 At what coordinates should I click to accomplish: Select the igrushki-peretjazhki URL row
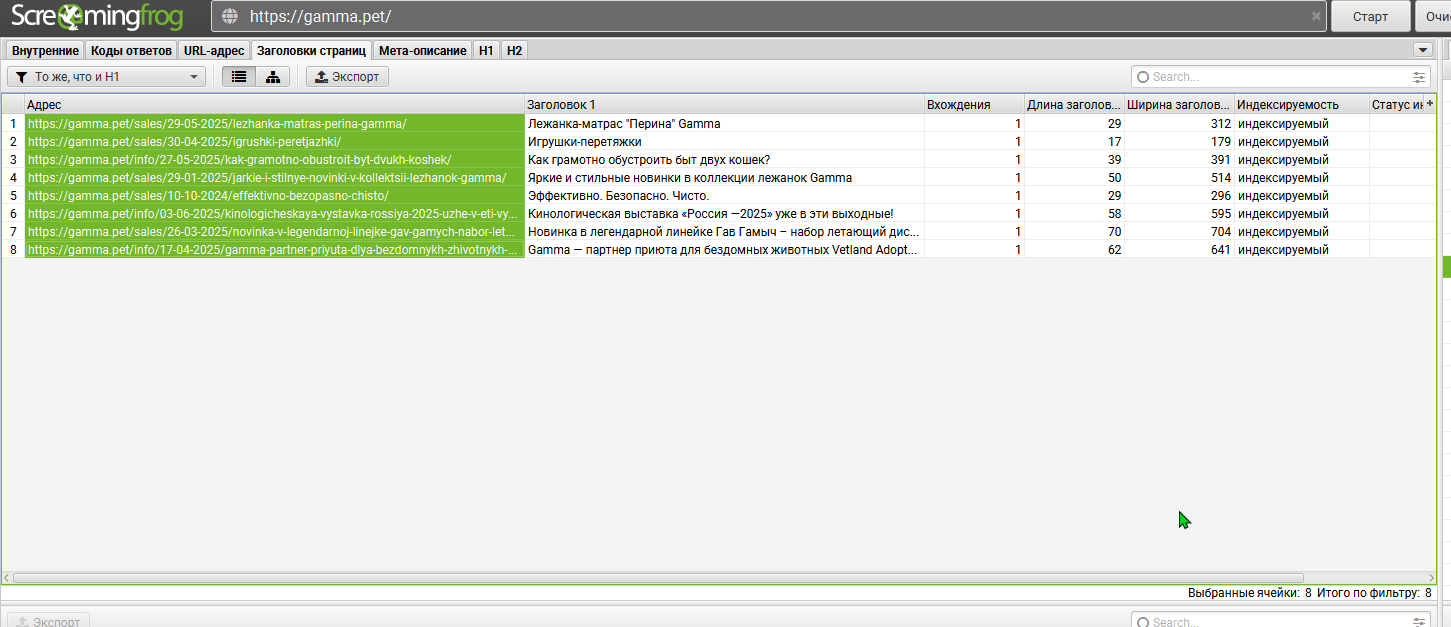[x=274, y=141]
